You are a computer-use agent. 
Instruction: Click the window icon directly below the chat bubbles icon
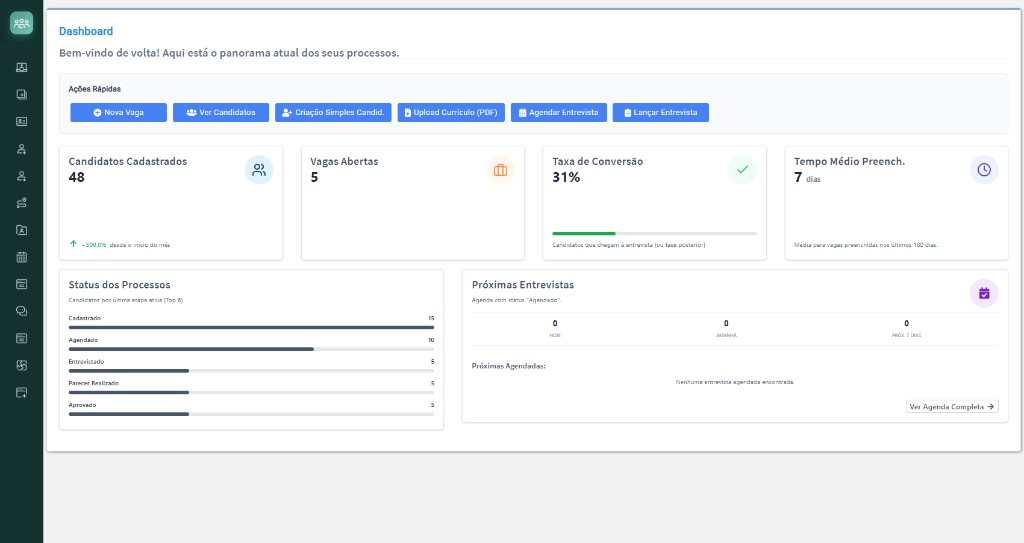pos(22,338)
